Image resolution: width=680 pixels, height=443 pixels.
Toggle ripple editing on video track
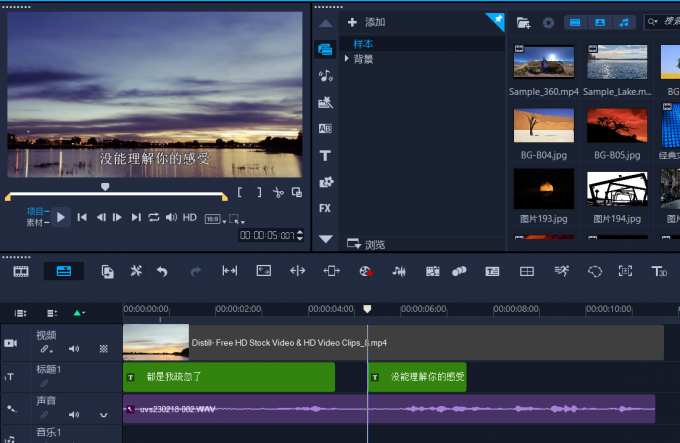[46, 349]
